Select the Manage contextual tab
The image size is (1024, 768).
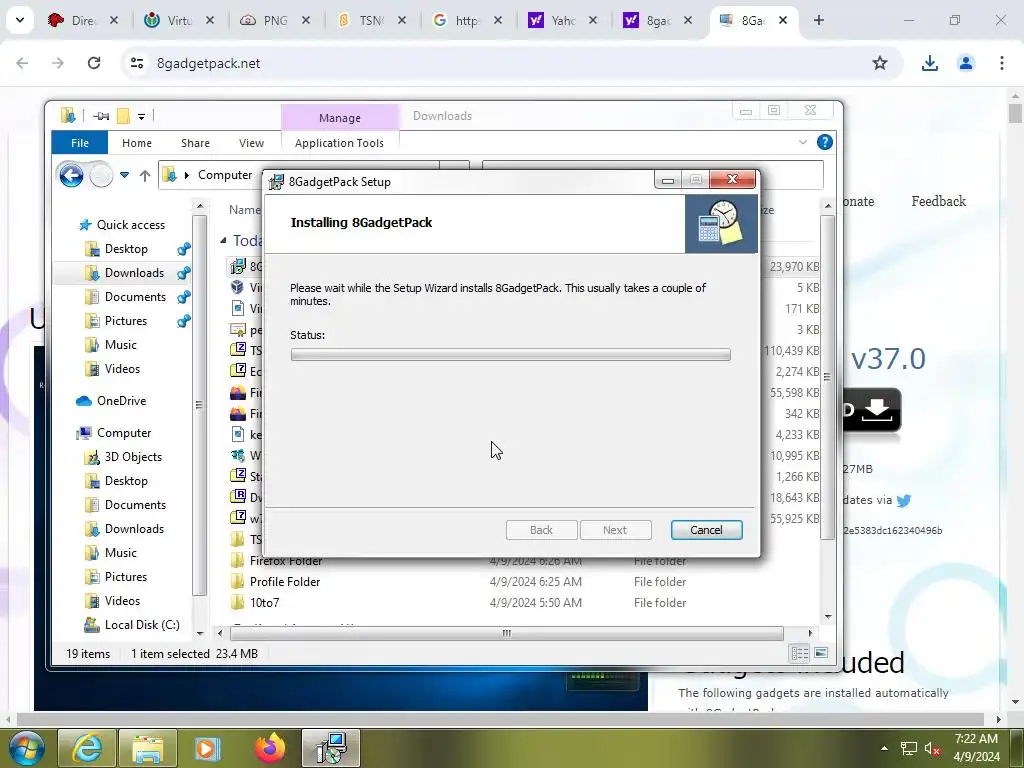[x=340, y=118]
